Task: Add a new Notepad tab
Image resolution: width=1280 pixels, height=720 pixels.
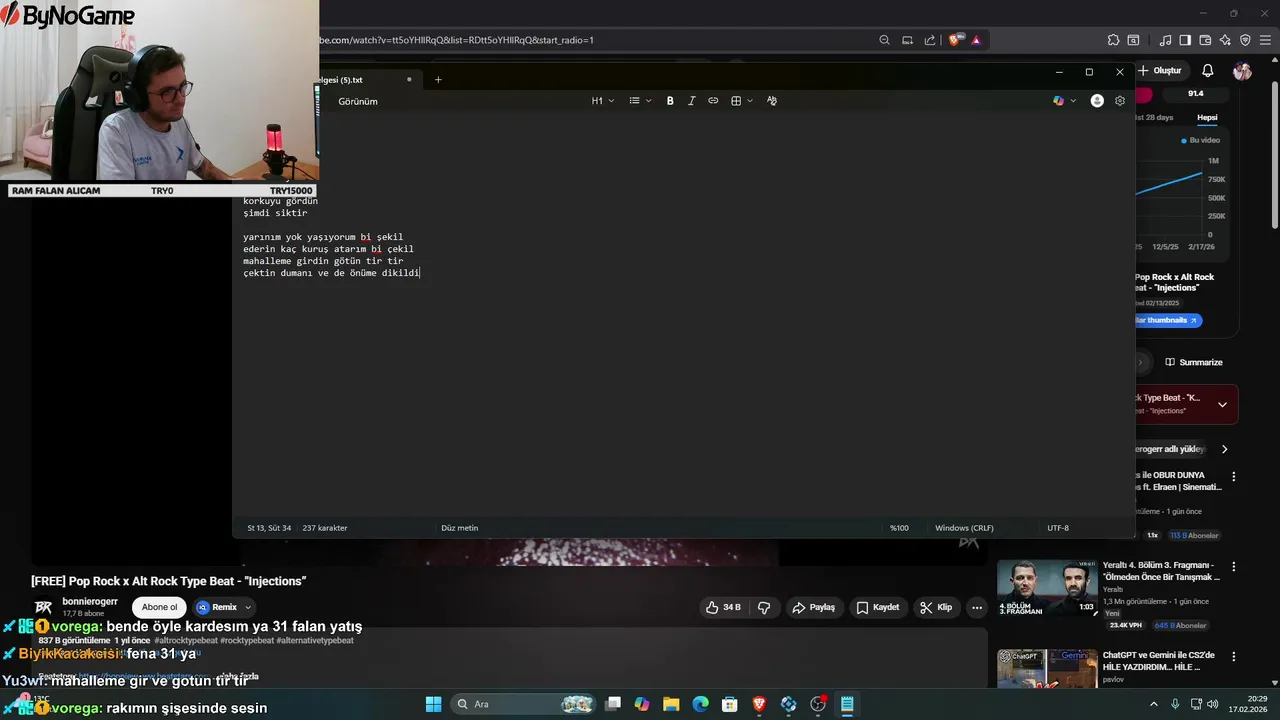Action: (438, 80)
